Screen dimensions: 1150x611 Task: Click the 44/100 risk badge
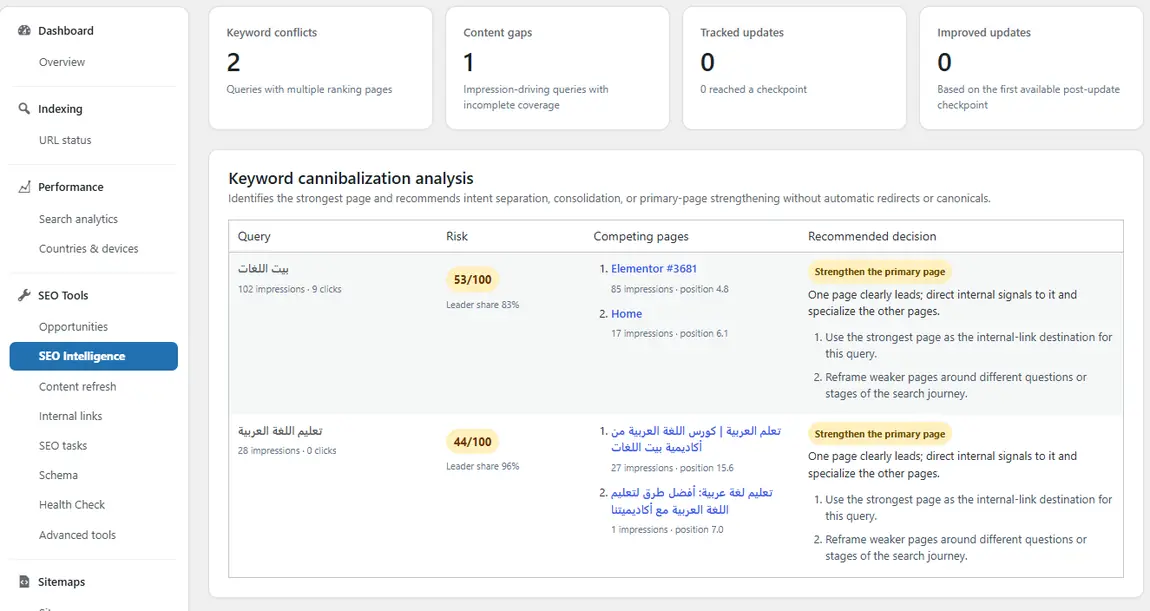pyautogui.click(x=472, y=442)
